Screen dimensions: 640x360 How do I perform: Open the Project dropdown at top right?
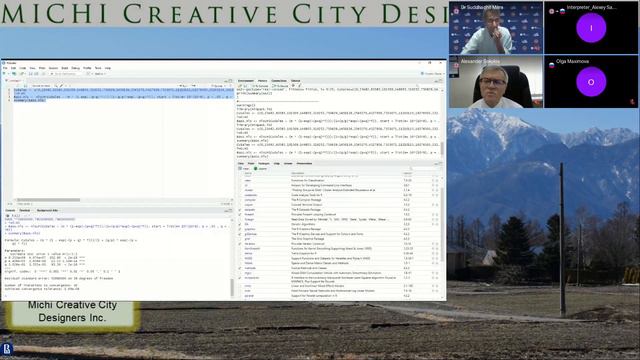[433, 74]
